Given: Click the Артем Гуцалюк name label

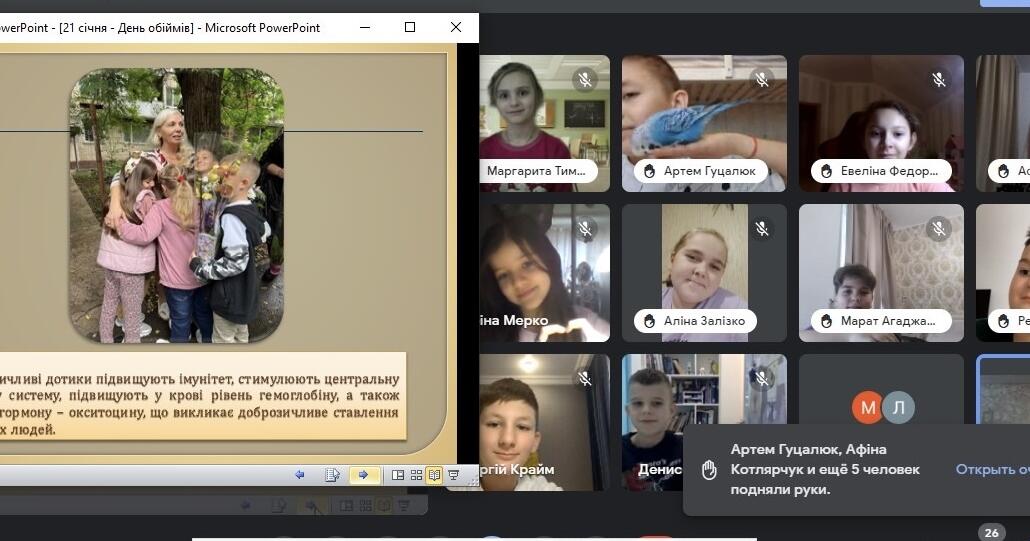Looking at the screenshot, I should (x=701, y=171).
